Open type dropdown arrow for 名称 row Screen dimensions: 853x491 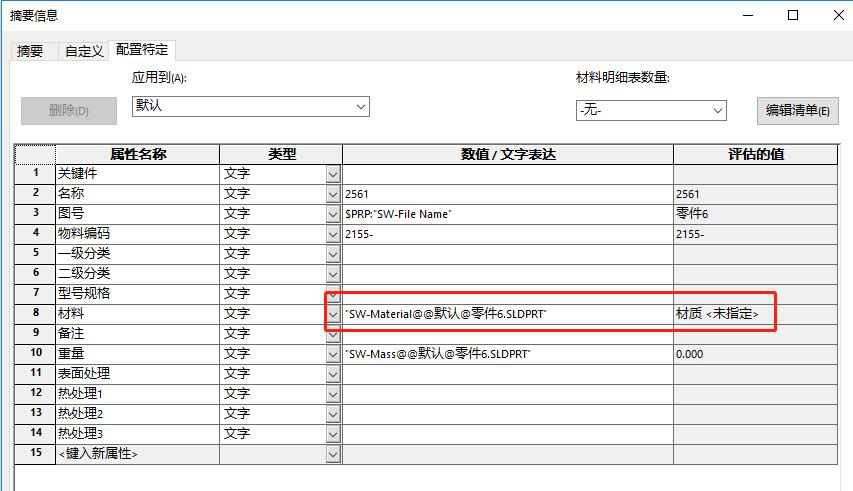pyautogui.click(x=333, y=194)
